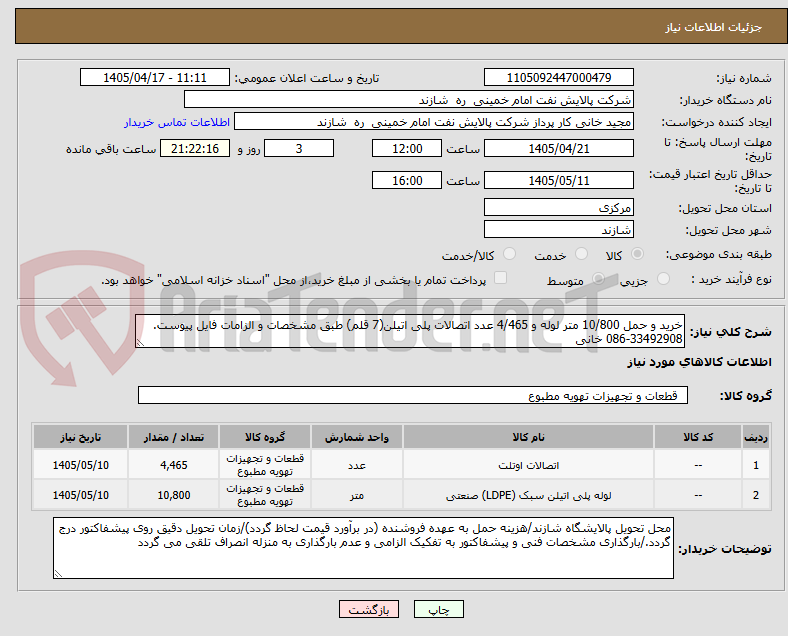The image size is (788, 636).
Task: Click the کد کالا column header
Action: (x=698, y=437)
